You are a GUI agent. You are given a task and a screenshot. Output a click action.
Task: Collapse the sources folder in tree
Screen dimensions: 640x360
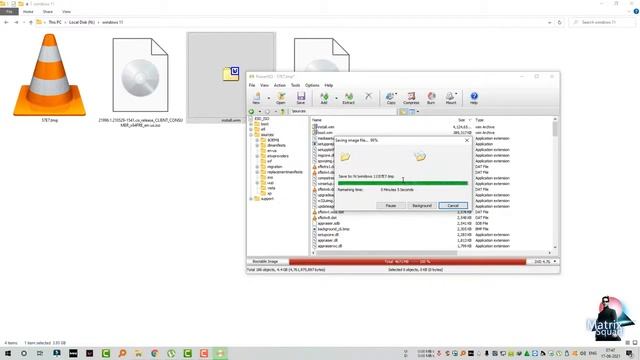click(x=251, y=135)
